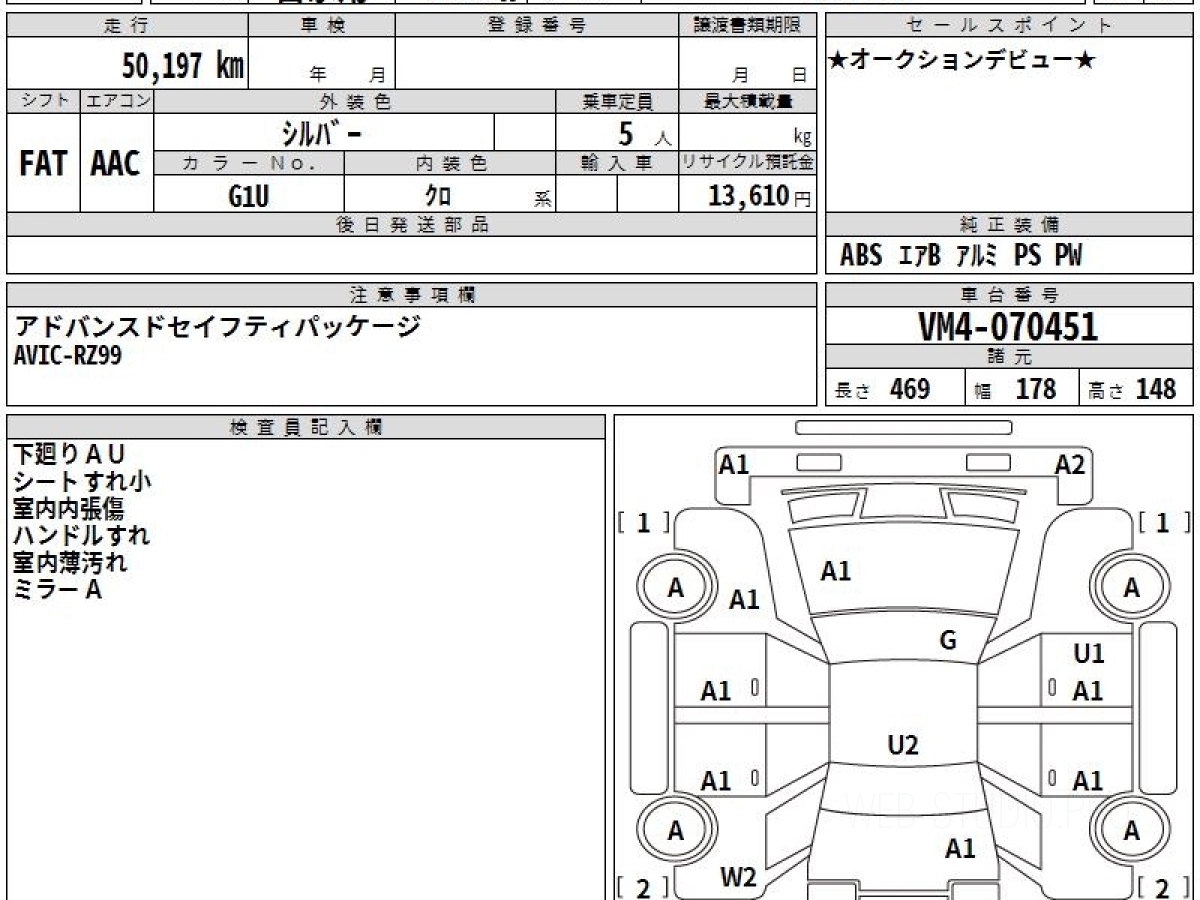This screenshot has width=1200, height=900.
Task: Click the エアコン header cell
Action: pyautogui.click(x=117, y=101)
